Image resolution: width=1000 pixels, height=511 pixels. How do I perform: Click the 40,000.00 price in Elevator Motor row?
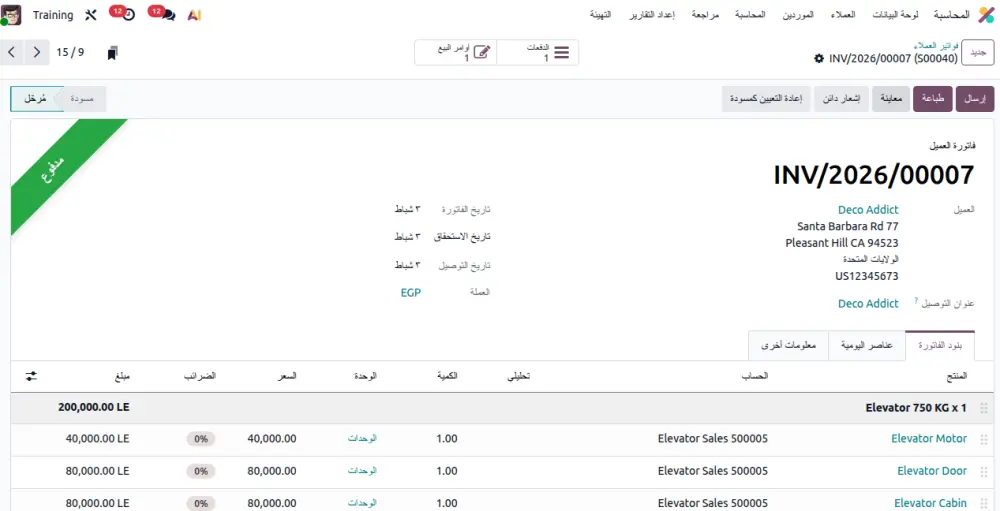(272, 439)
